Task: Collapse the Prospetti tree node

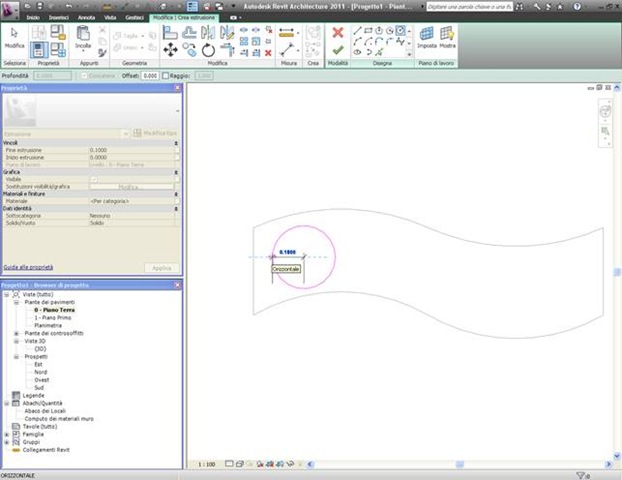Action: pos(17,355)
